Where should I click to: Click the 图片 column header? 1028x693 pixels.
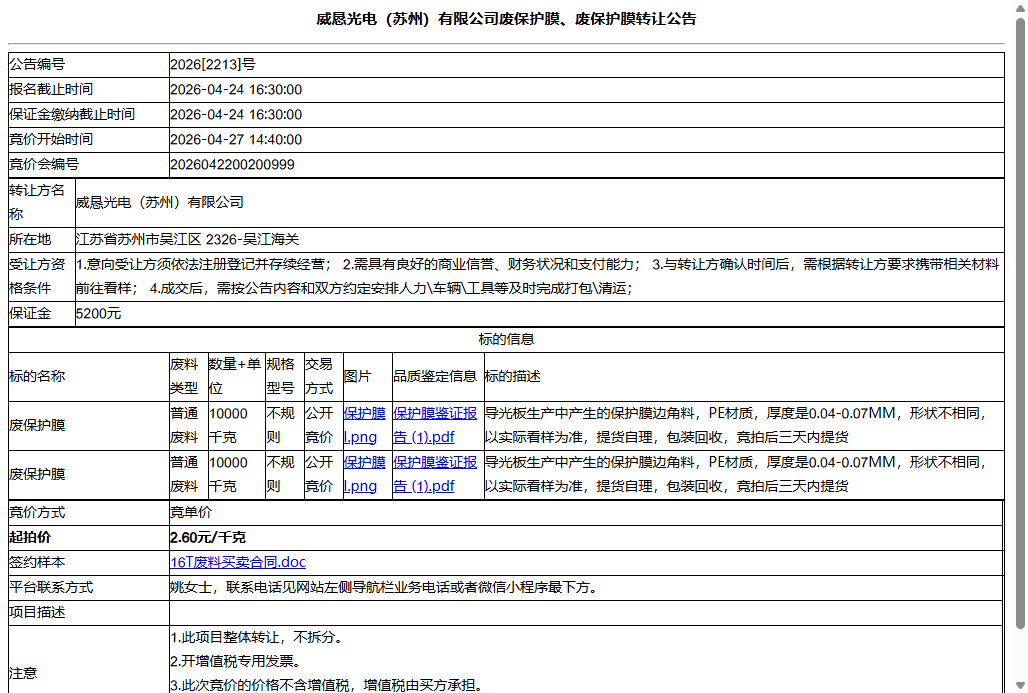click(367, 376)
